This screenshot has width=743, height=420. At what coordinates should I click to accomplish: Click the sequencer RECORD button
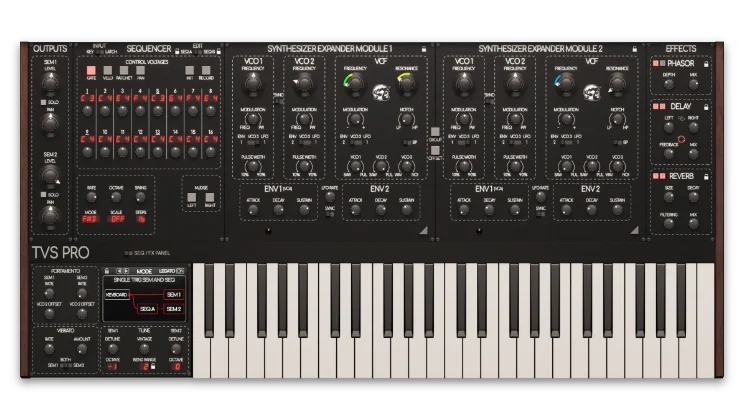pos(206,71)
